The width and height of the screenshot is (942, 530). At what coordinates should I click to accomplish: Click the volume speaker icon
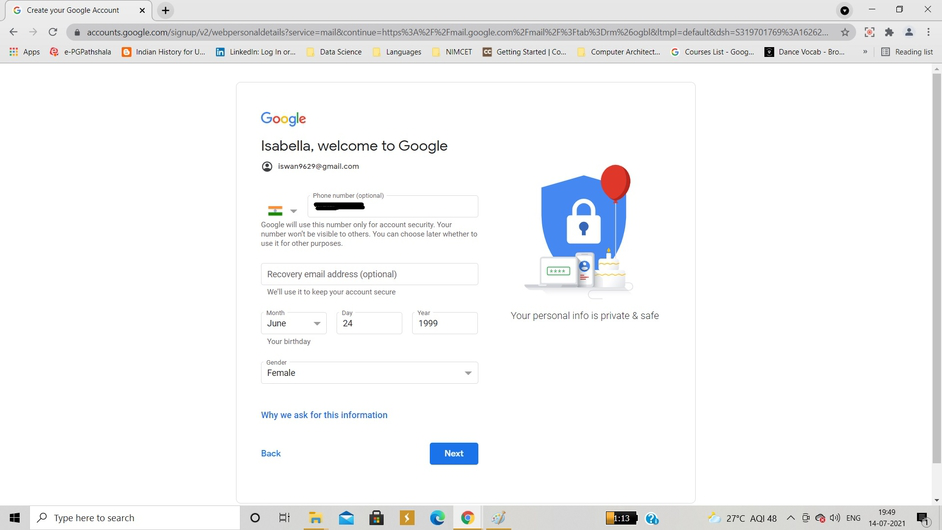pyautogui.click(x=834, y=518)
